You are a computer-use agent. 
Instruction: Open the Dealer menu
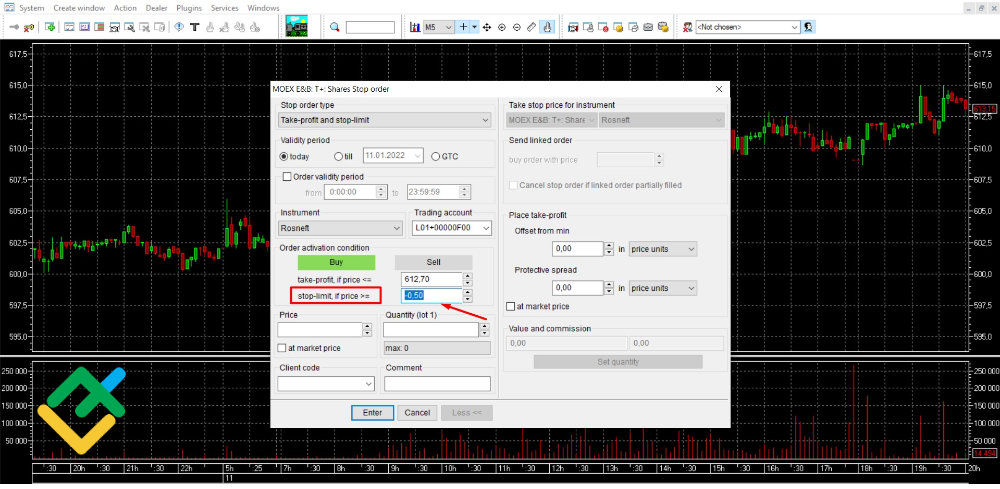coord(158,8)
